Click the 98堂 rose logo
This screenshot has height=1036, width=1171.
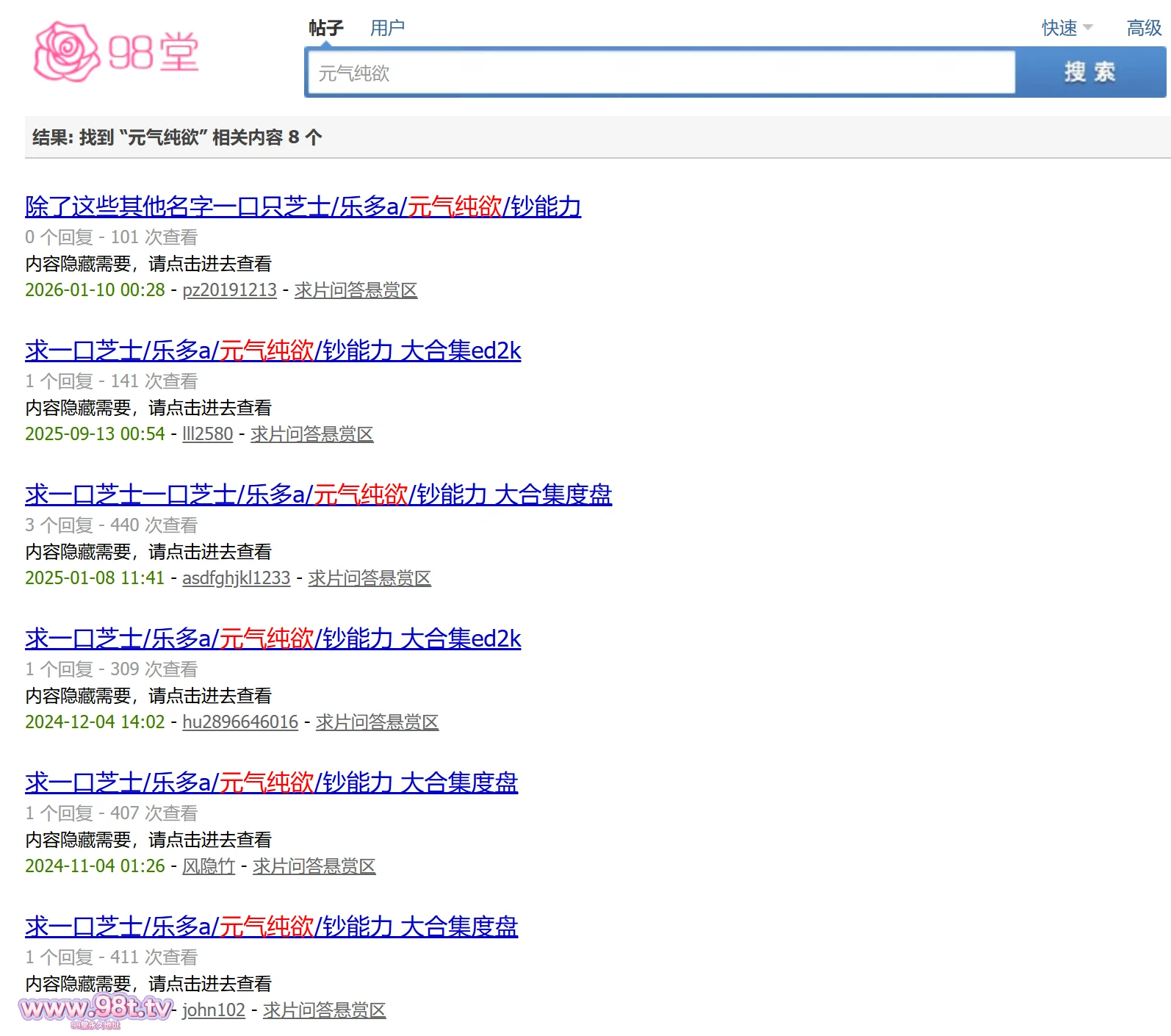pyautogui.click(x=116, y=51)
